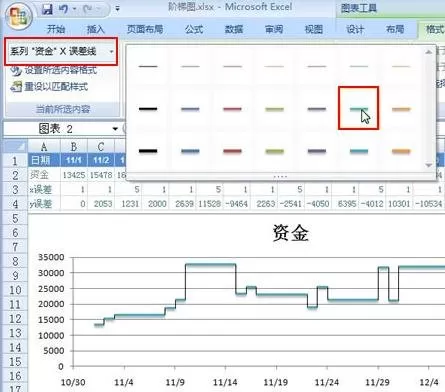The image size is (445, 392).
Task: Apply medium olive green line shape style
Action: tap(275, 109)
